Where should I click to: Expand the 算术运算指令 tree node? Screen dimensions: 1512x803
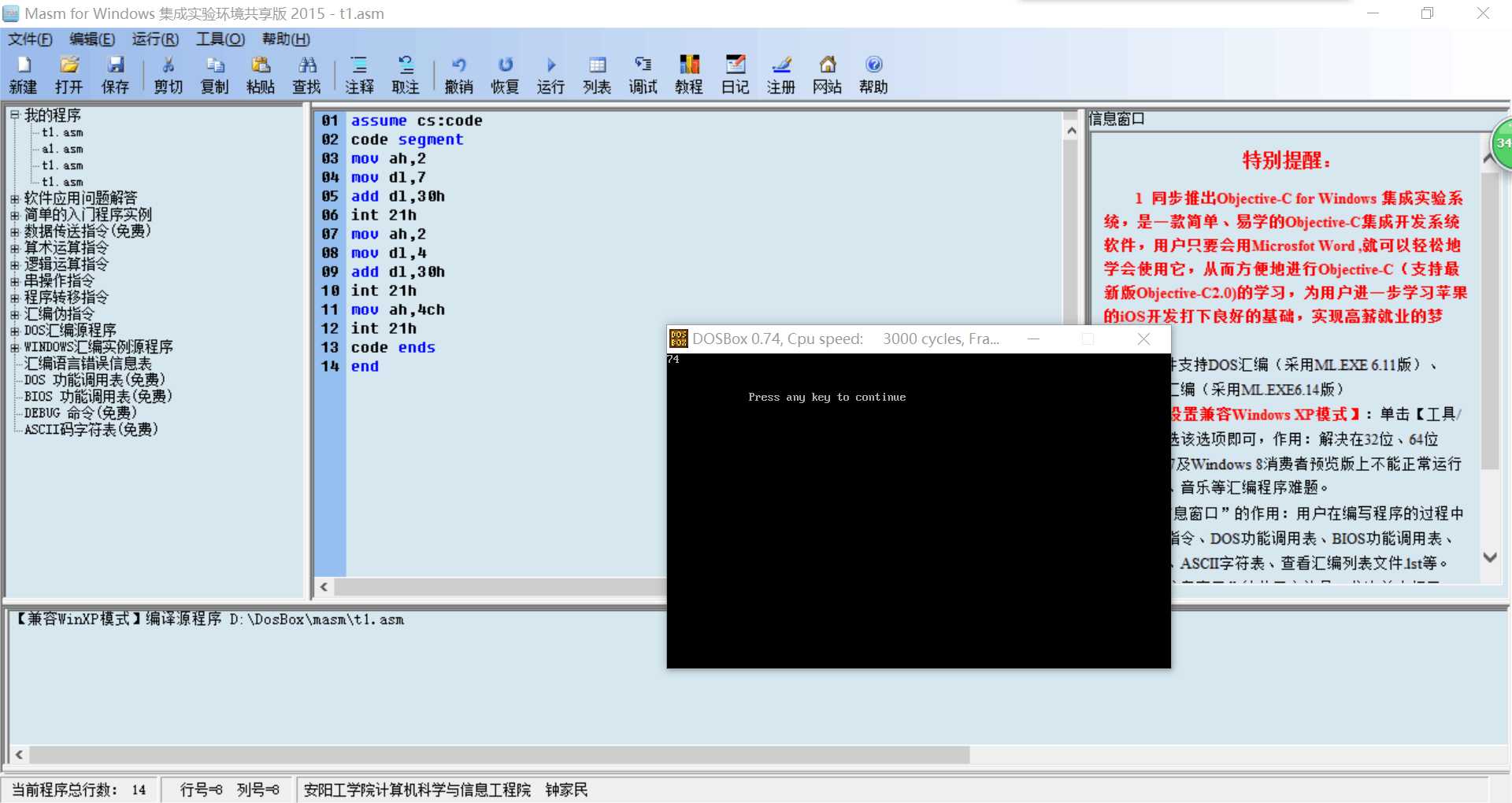(x=14, y=248)
